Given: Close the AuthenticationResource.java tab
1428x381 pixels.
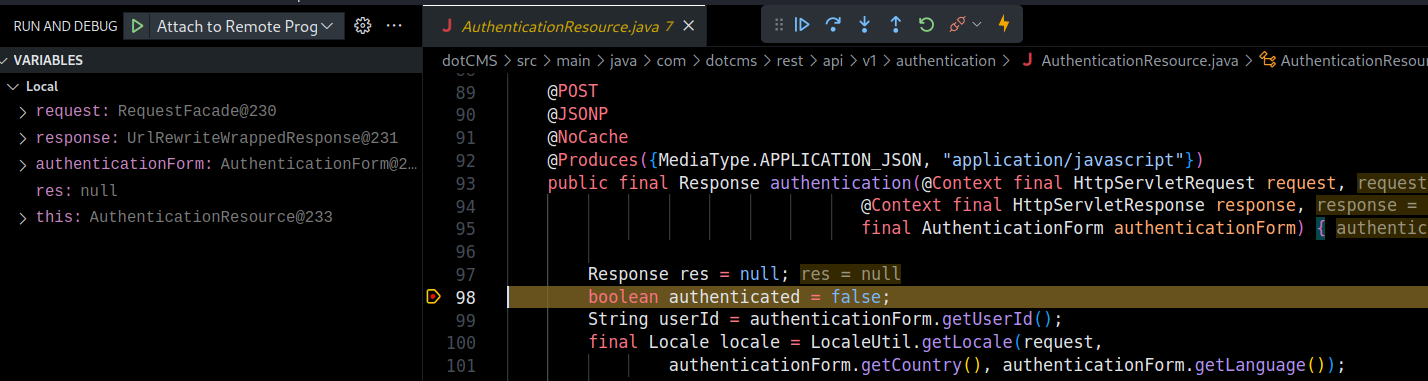Looking at the screenshot, I should 690,26.
